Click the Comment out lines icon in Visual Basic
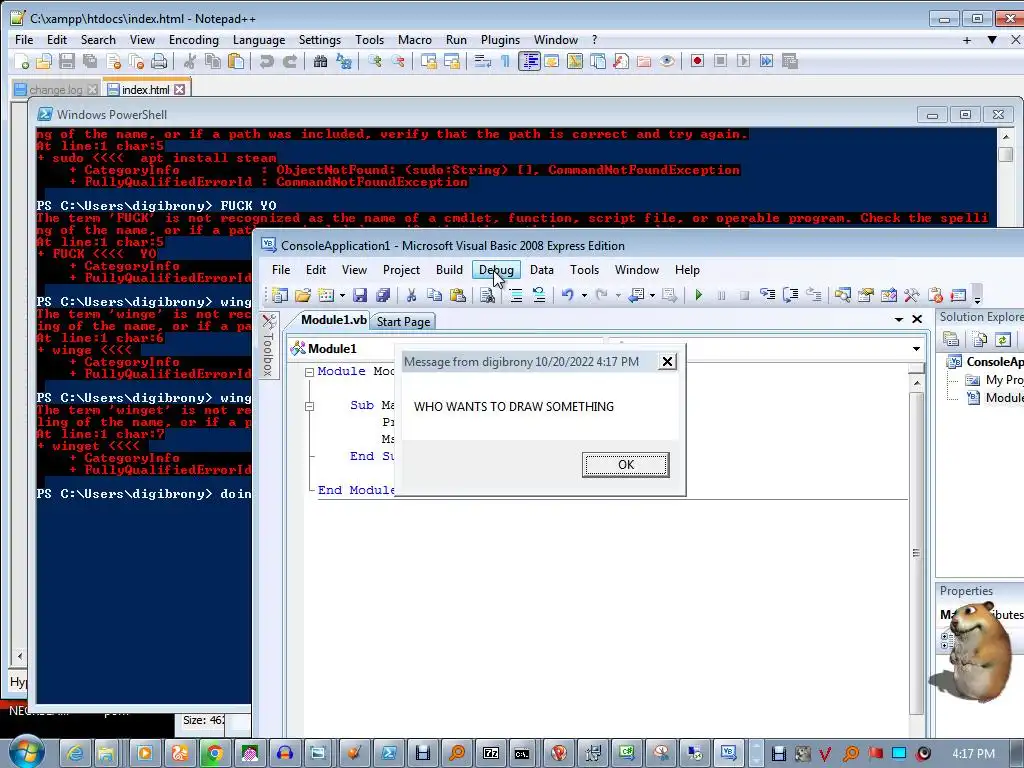Image resolution: width=1024 pixels, height=768 pixels. [516, 295]
